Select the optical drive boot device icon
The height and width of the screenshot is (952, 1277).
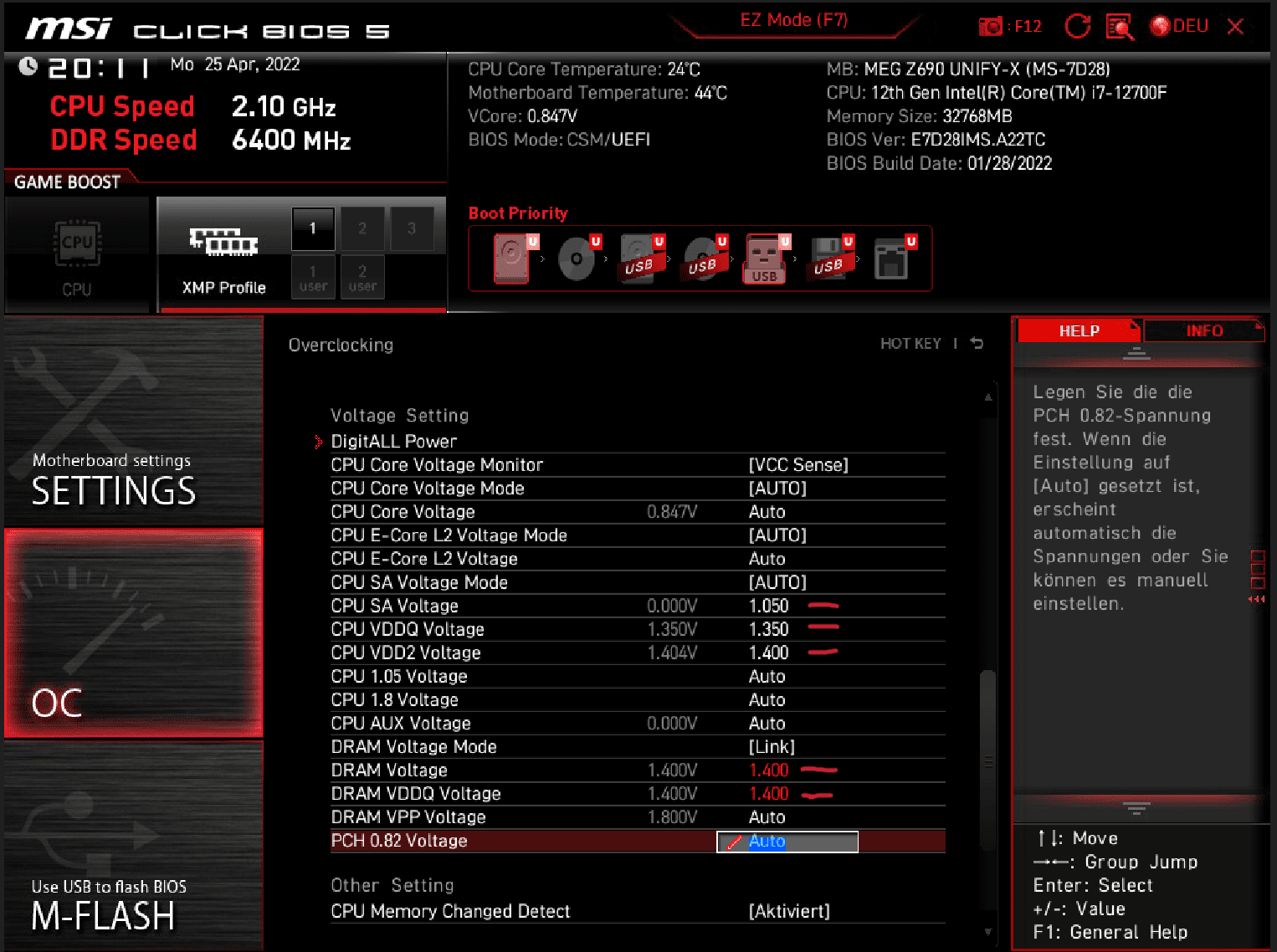pos(579,258)
